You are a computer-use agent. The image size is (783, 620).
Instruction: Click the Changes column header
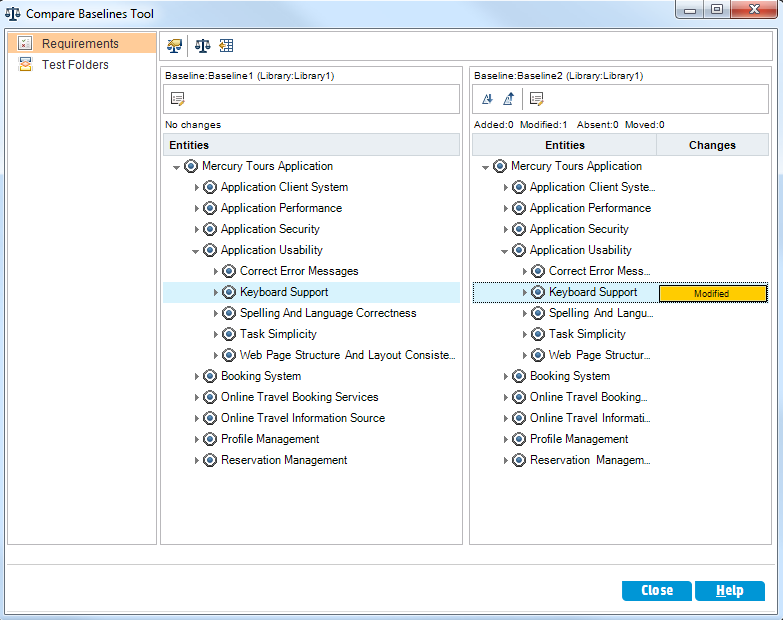point(713,145)
